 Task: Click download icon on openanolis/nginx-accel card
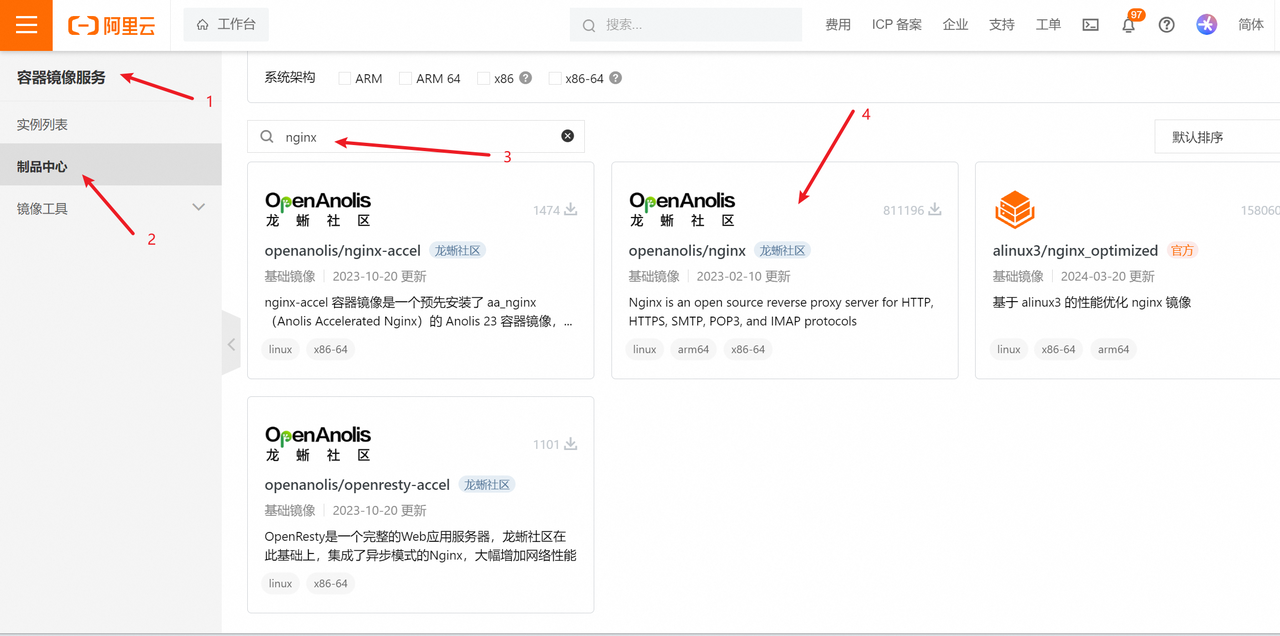571,210
